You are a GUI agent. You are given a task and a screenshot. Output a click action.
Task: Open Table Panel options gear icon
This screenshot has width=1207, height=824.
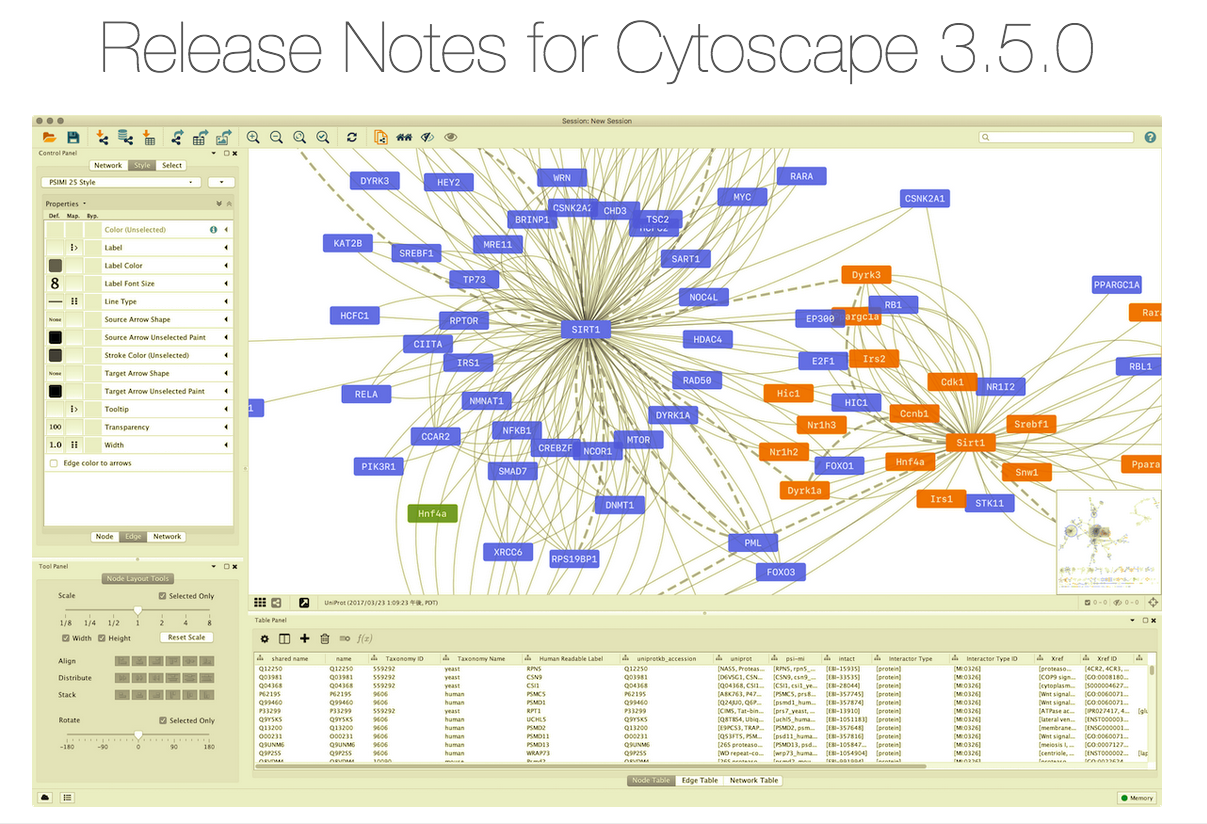click(265, 638)
